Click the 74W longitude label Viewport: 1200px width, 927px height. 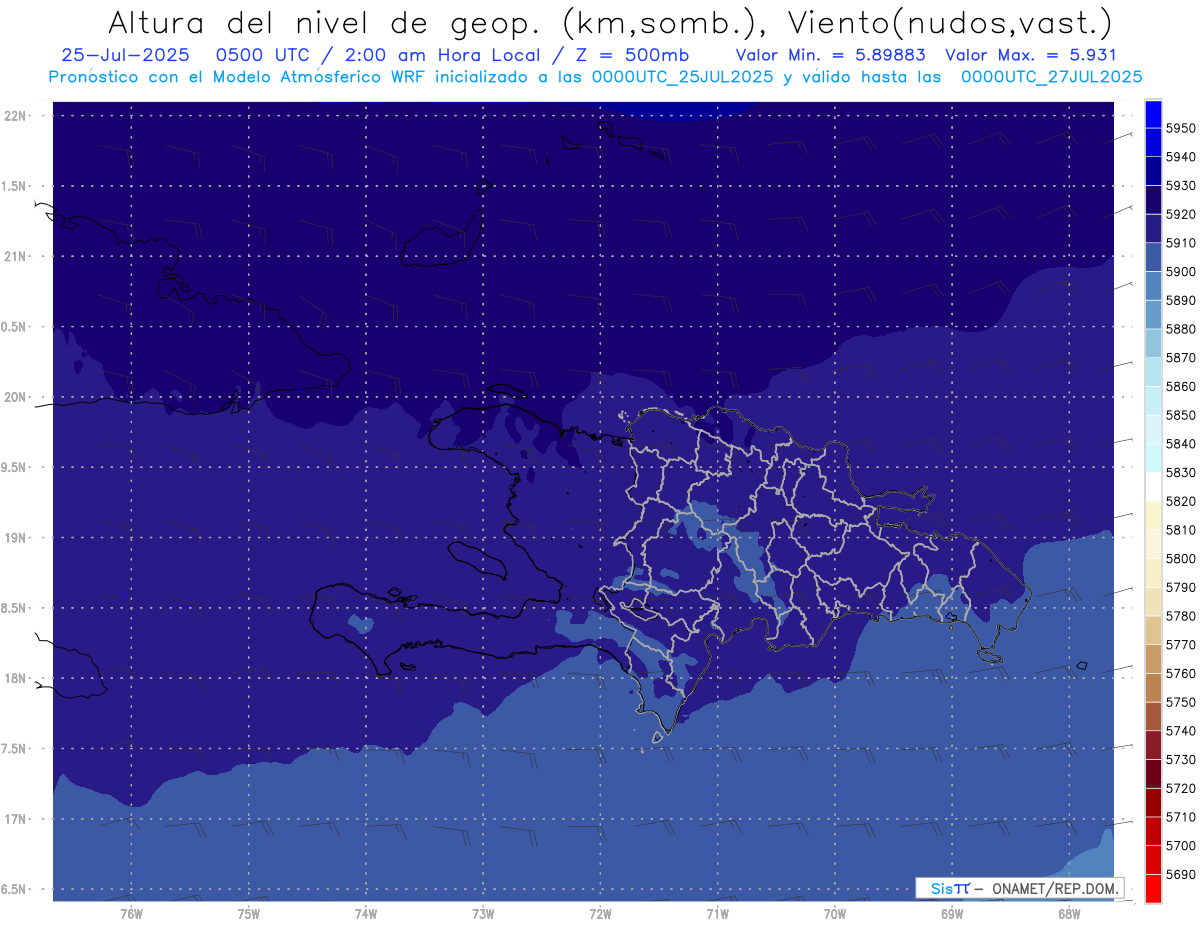point(366,913)
